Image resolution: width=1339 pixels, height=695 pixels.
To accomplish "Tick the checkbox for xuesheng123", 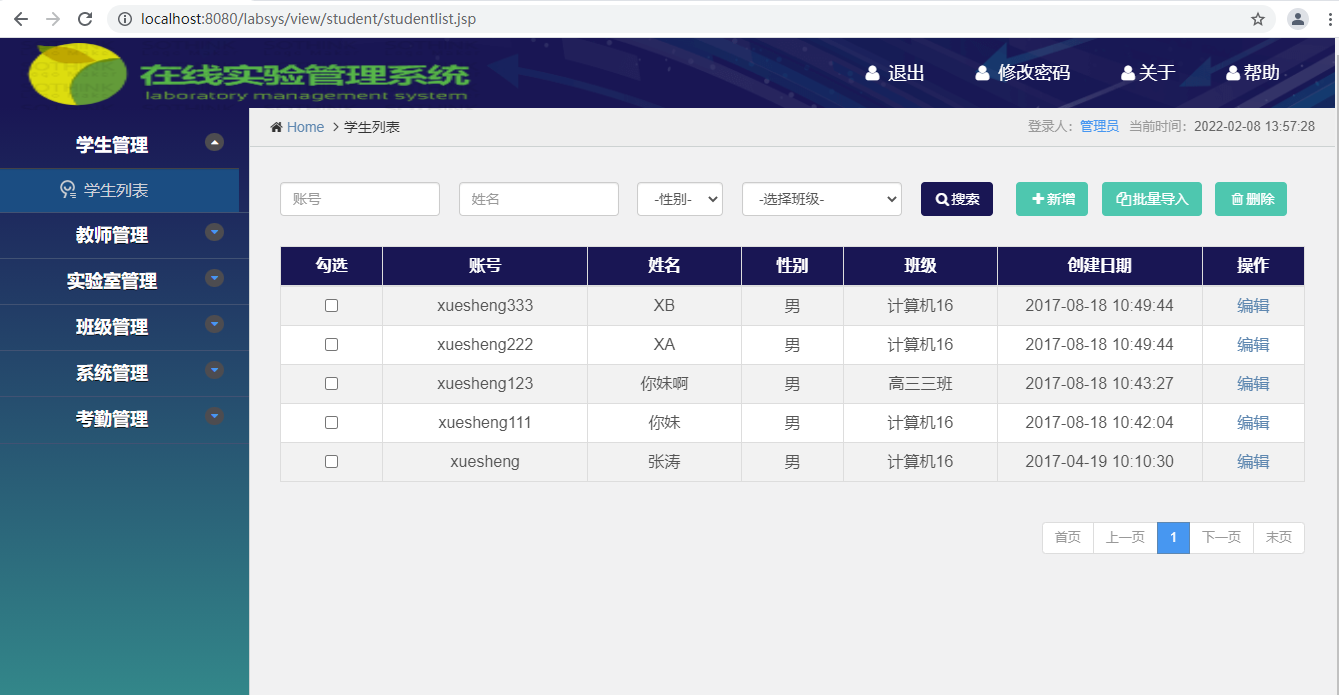I will (x=331, y=384).
